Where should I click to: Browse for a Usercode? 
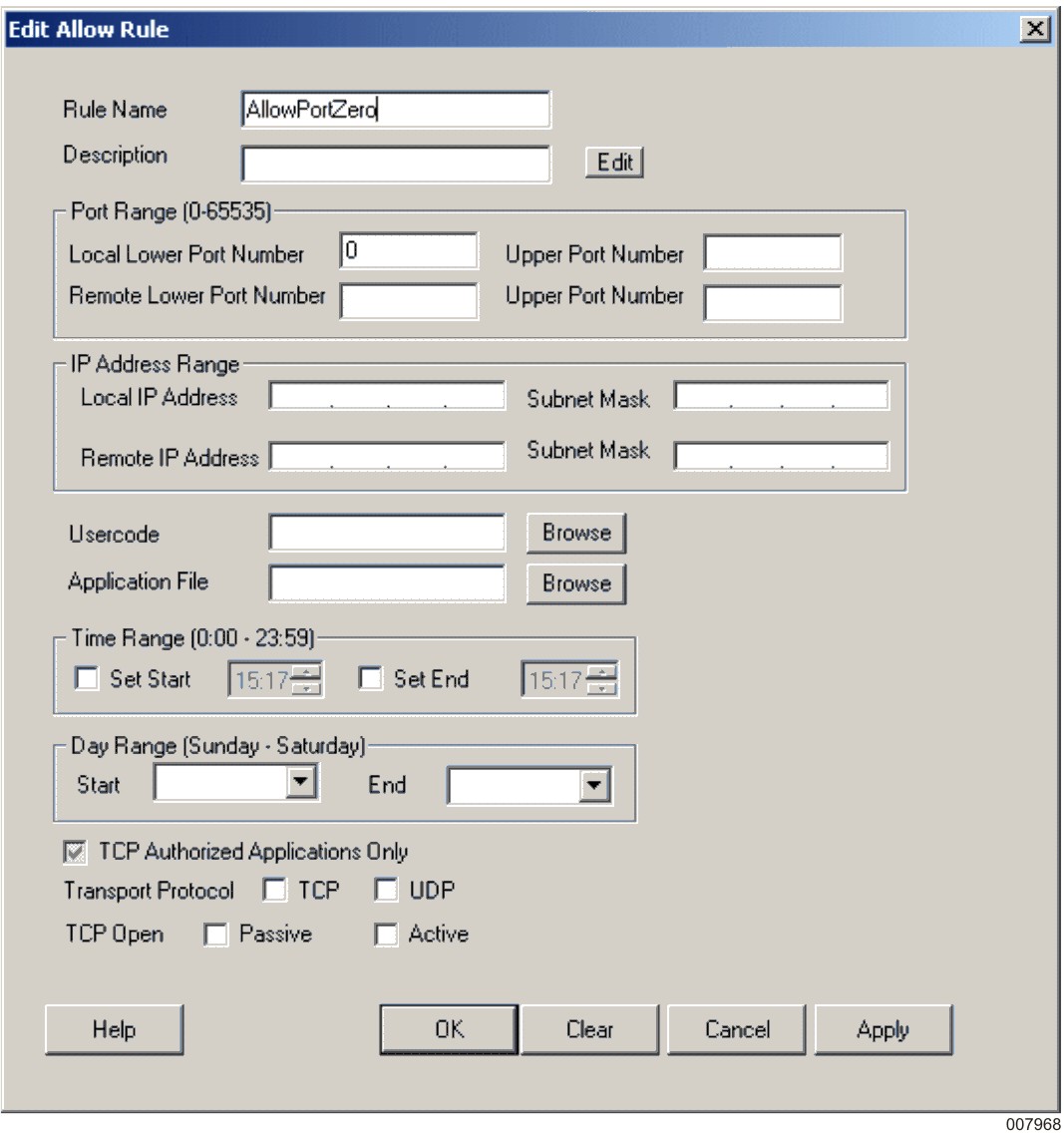click(x=575, y=534)
